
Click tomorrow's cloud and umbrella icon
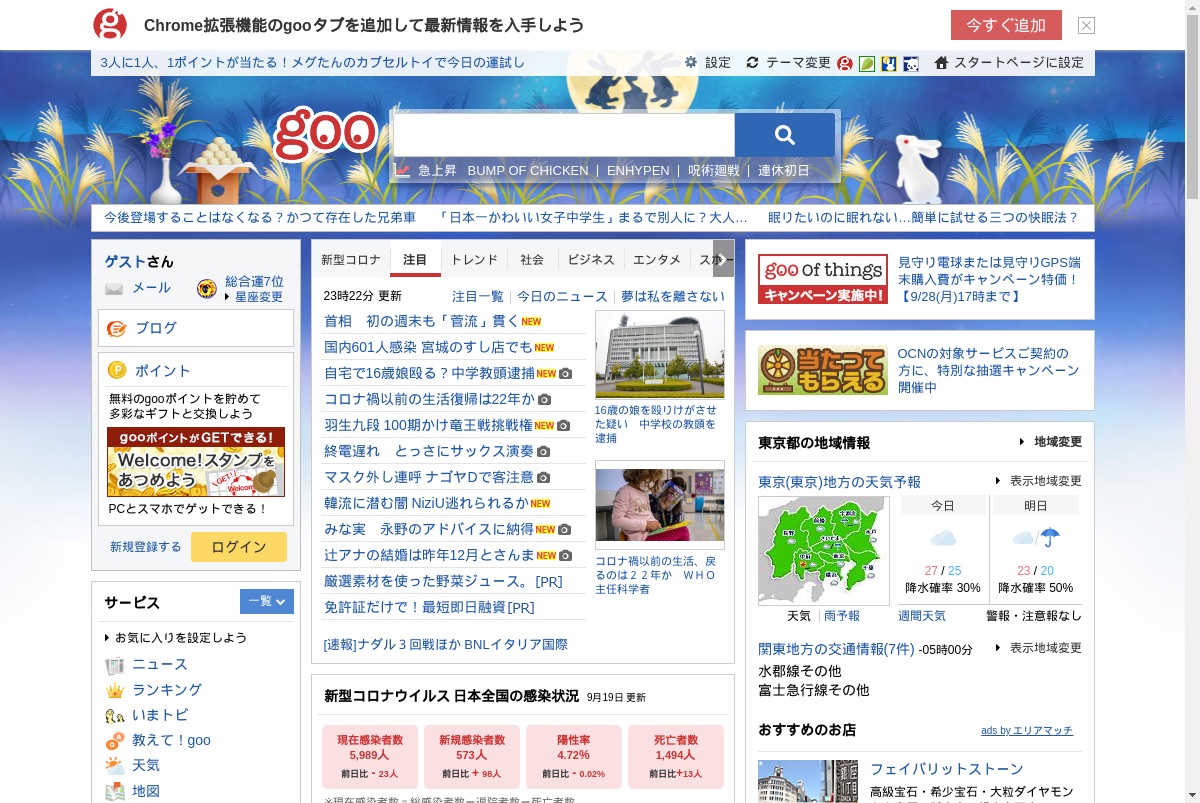[x=1036, y=538]
